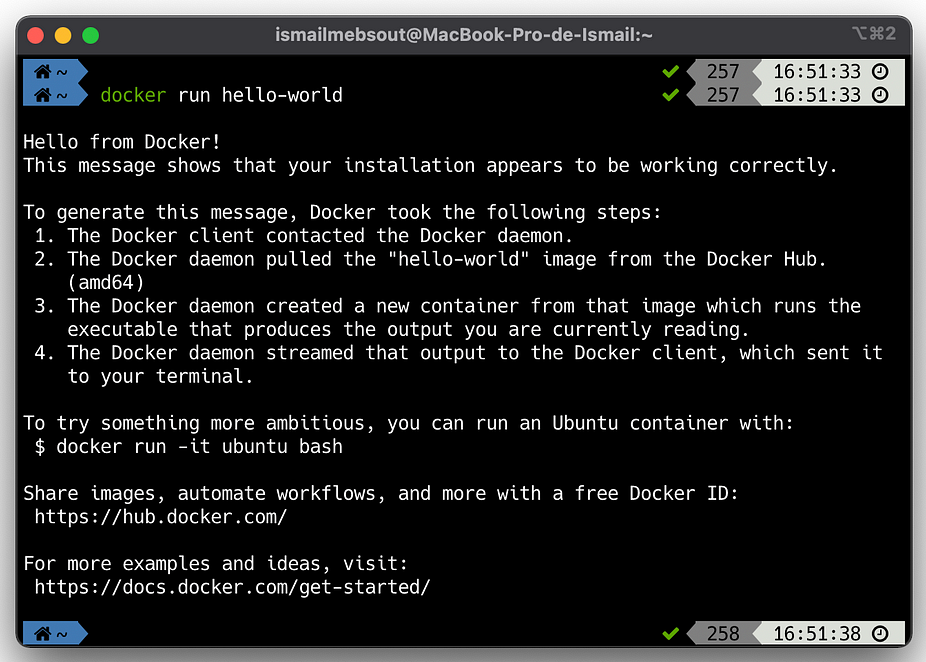Click the 'docker run -it ubuntu bash' example text
This screenshot has width=926, height=662.
click(199, 446)
